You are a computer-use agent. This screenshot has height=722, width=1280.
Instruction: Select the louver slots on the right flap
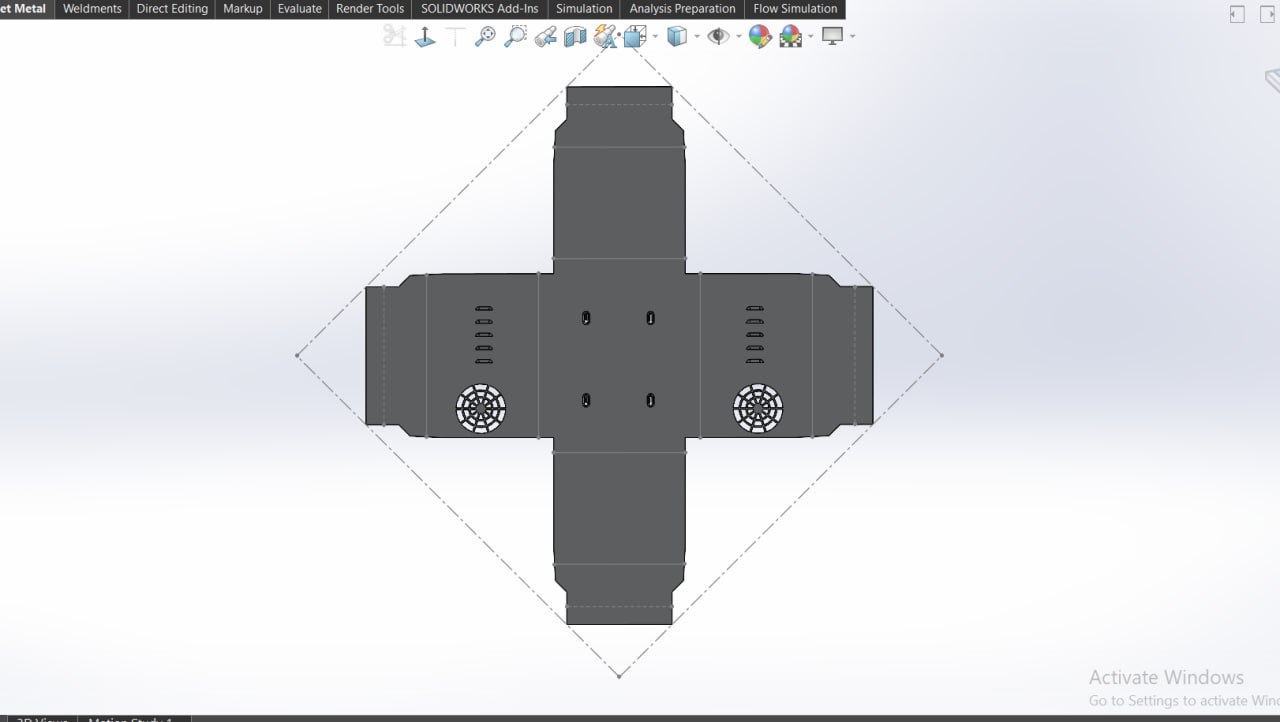[x=755, y=334]
